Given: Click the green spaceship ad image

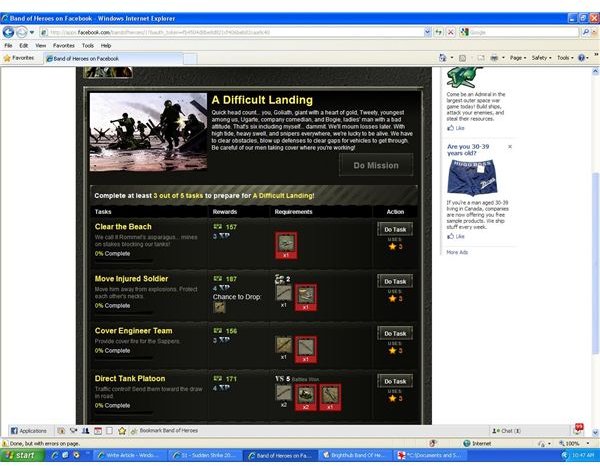Looking at the screenshot, I should point(465,78).
